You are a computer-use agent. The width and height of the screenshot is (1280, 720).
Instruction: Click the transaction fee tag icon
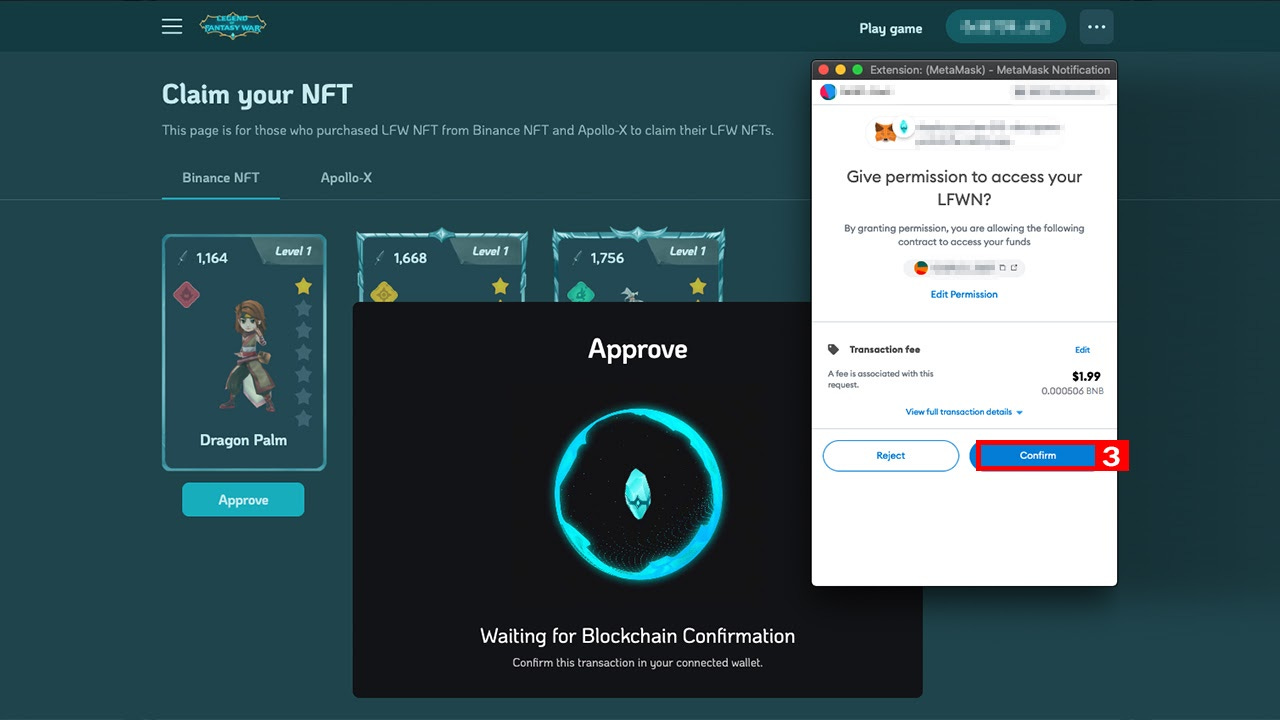(x=833, y=350)
